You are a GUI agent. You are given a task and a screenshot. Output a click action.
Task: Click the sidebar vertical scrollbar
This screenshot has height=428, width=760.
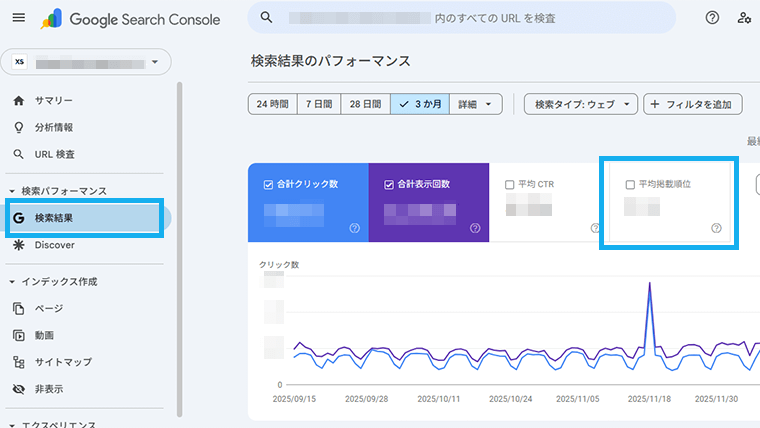point(179,250)
